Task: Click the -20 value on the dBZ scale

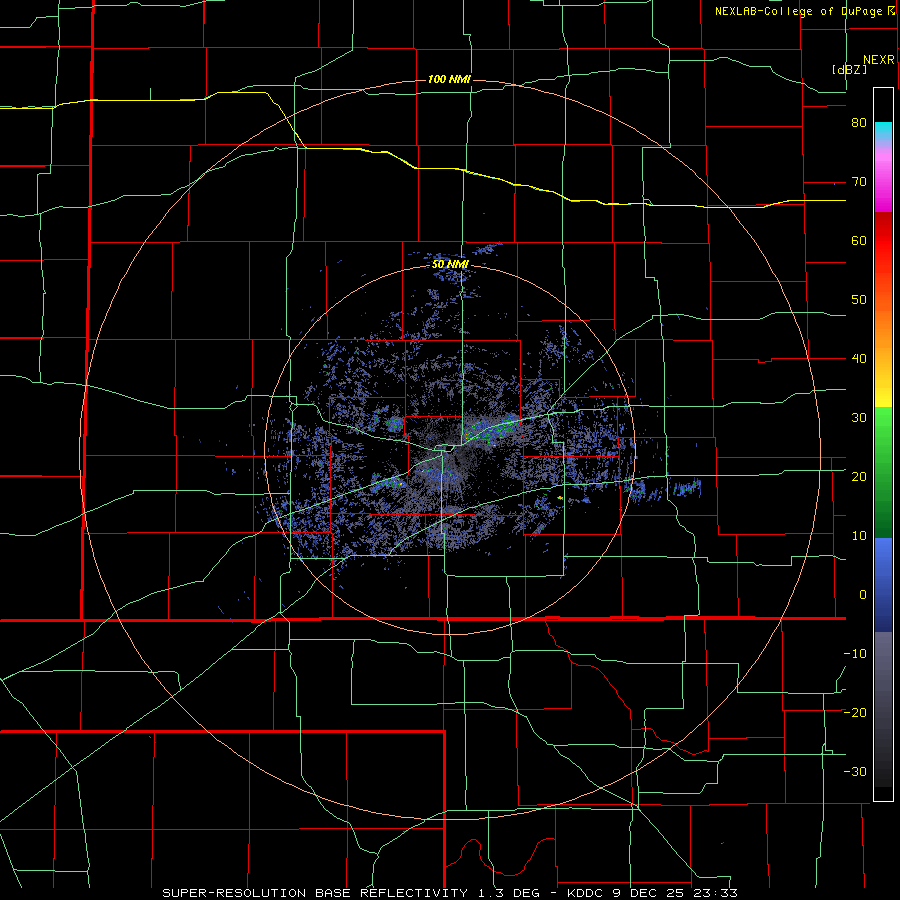Action: [855, 713]
